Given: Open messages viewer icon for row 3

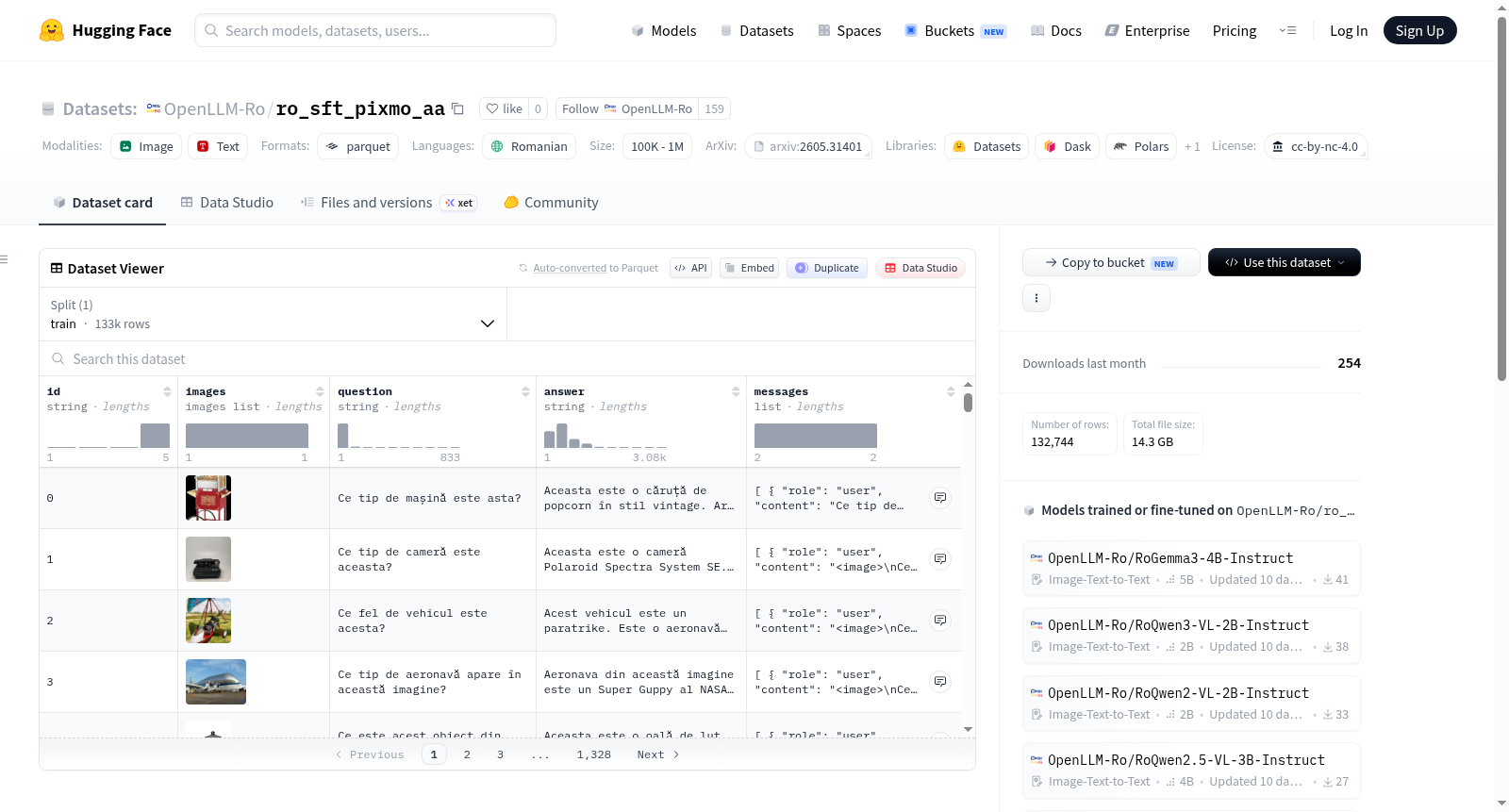Looking at the screenshot, I should 940,681.
